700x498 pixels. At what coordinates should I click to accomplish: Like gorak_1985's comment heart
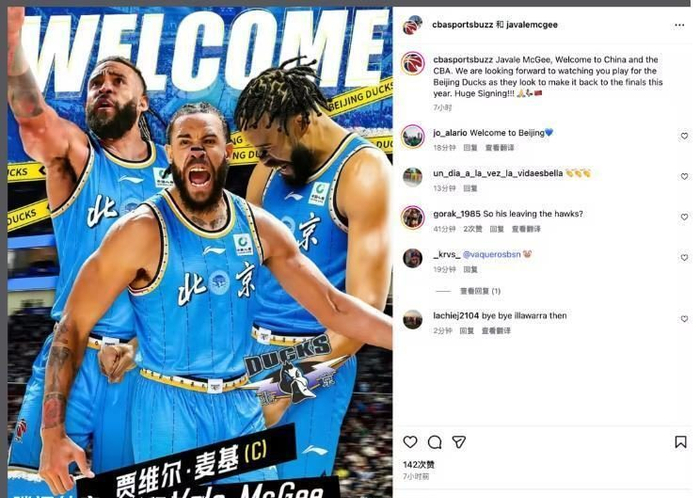pyautogui.click(x=684, y=217)
